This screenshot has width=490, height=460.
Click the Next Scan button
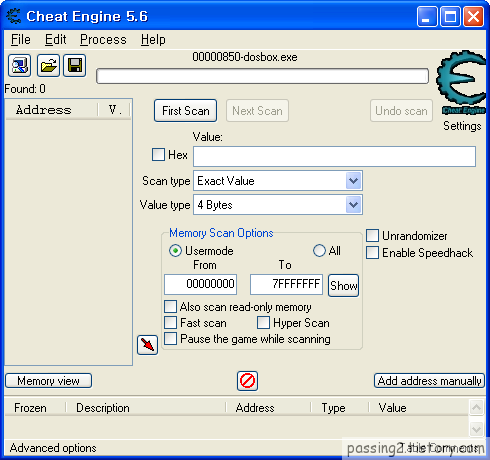(x=257, y=111)
